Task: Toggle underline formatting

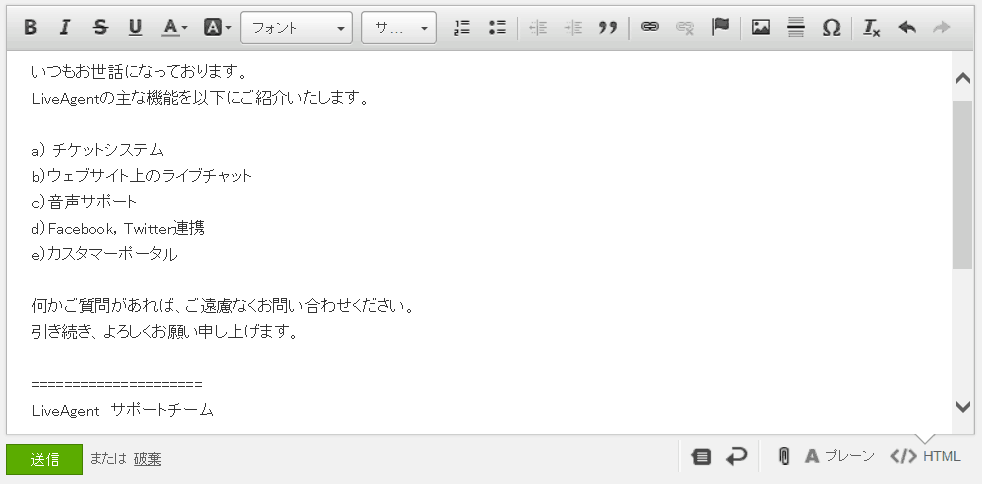Action: [x=135, y=28]
